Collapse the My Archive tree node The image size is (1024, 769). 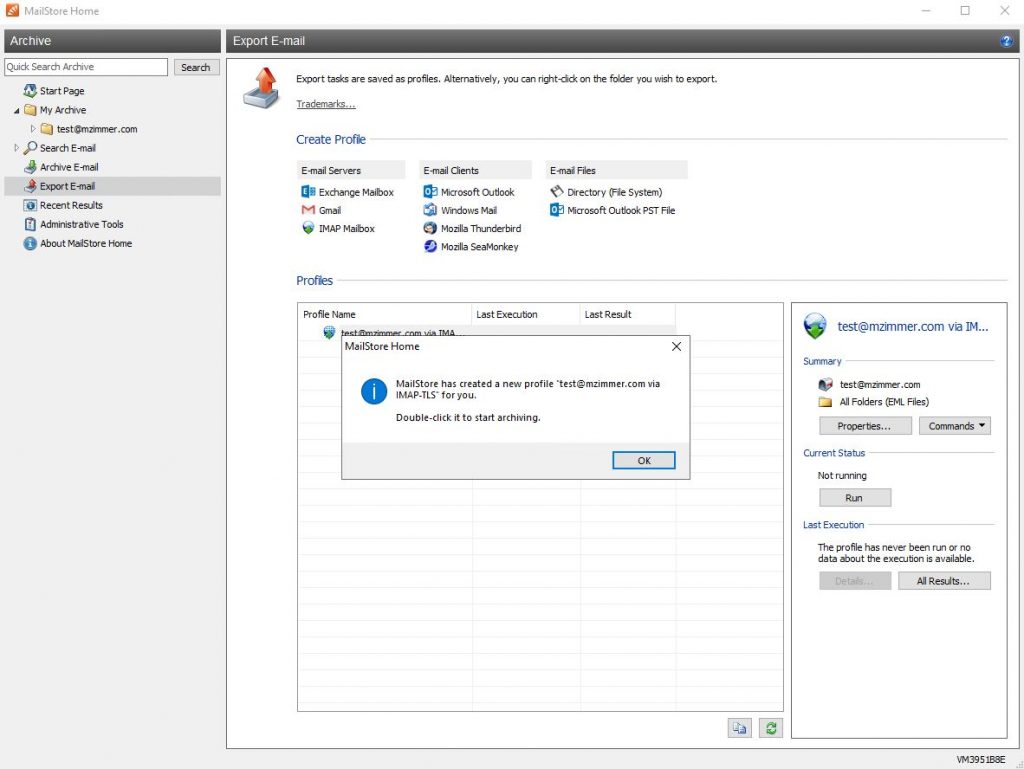click(x=17, y=110)
